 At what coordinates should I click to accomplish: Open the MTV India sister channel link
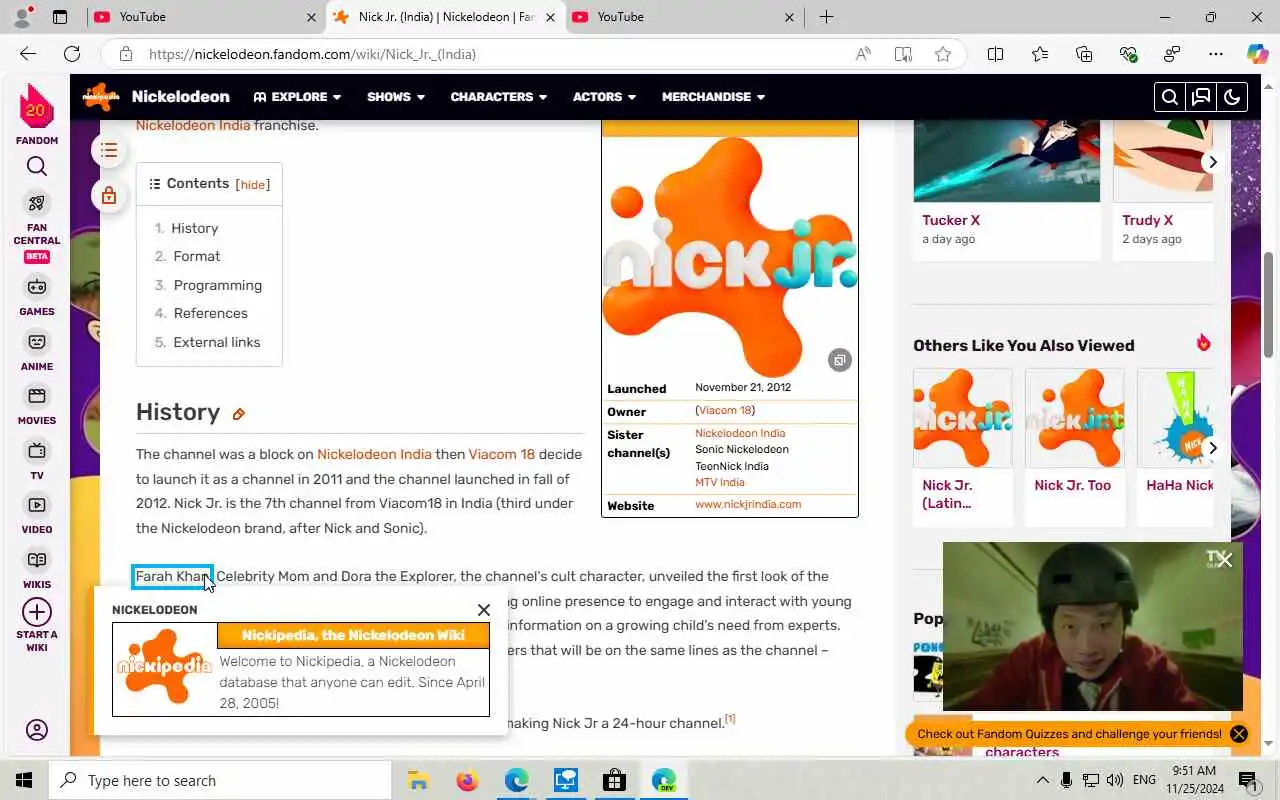719,482
